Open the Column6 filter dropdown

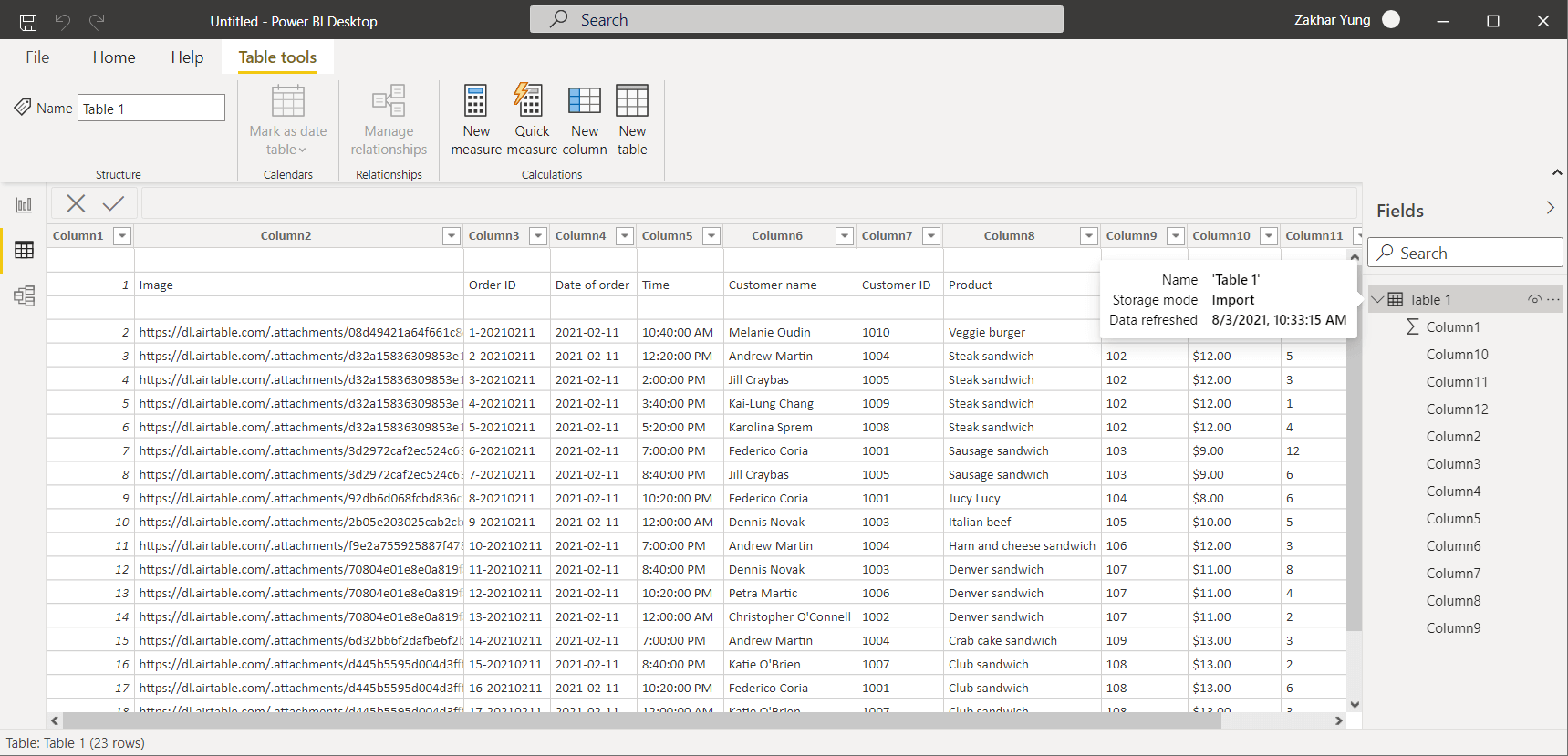(x=845, y=236)
